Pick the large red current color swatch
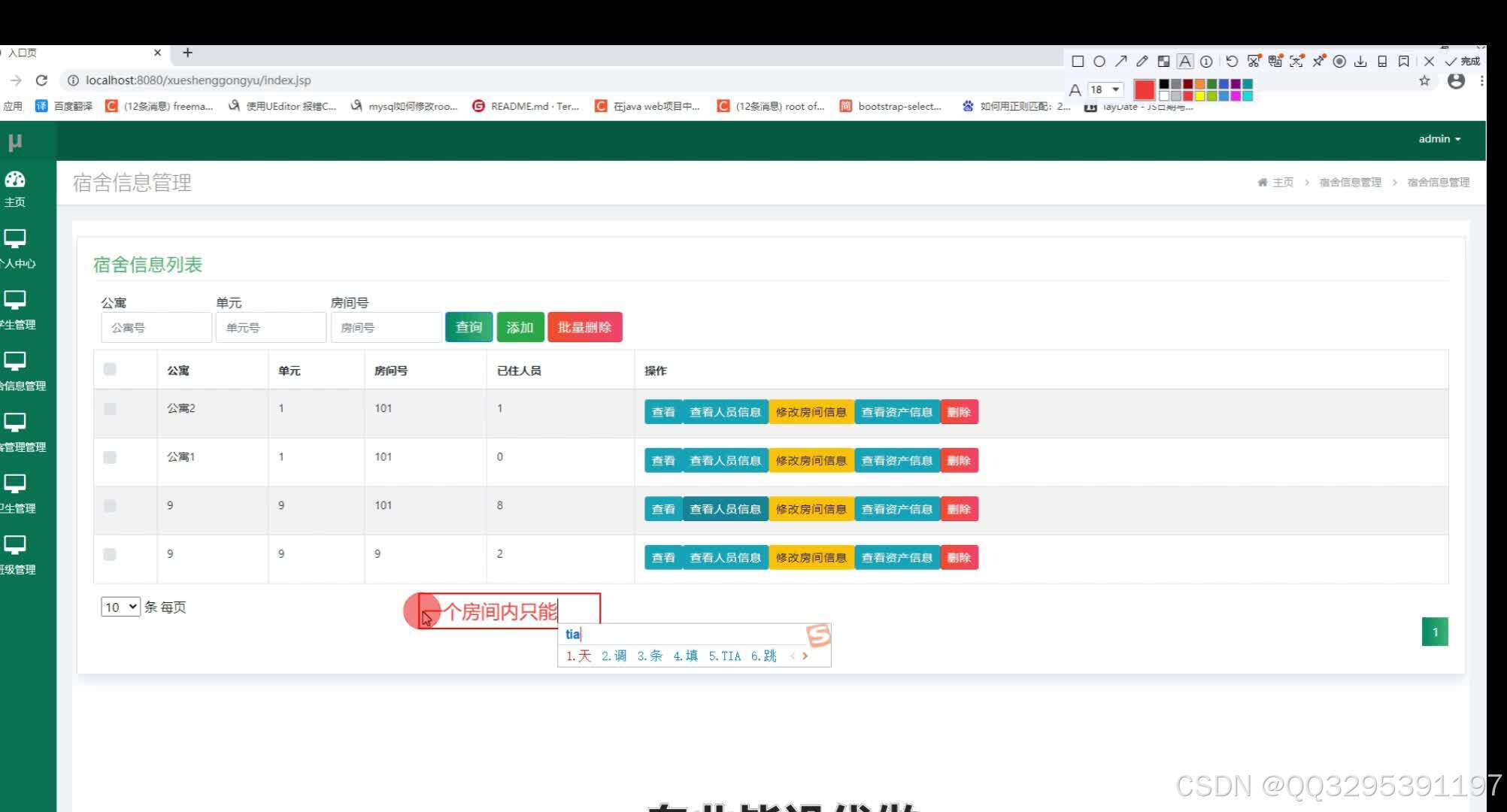 (x=1145, y=89)
